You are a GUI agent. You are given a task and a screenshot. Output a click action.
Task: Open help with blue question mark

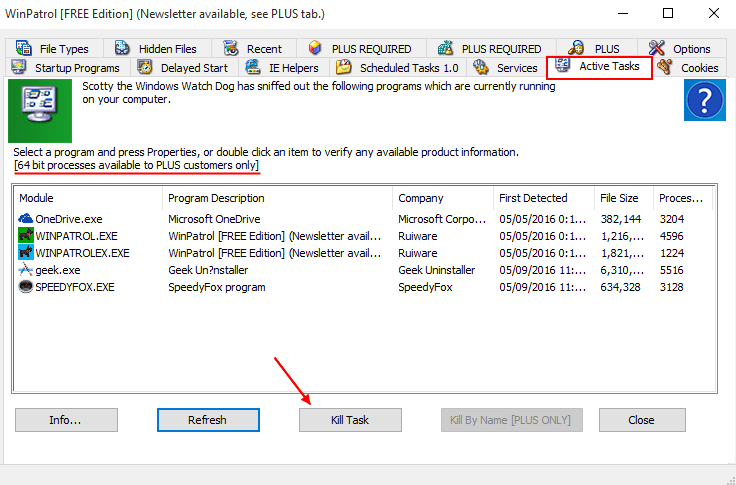click(x=705, y=100)
